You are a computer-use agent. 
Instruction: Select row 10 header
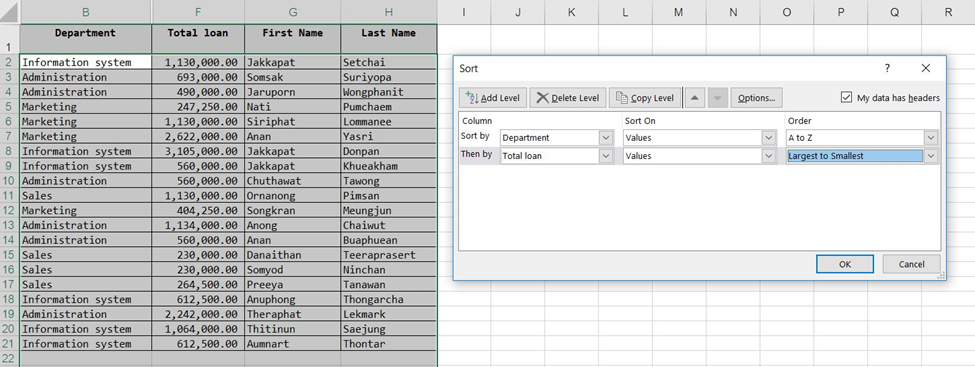tap(9, 181)
